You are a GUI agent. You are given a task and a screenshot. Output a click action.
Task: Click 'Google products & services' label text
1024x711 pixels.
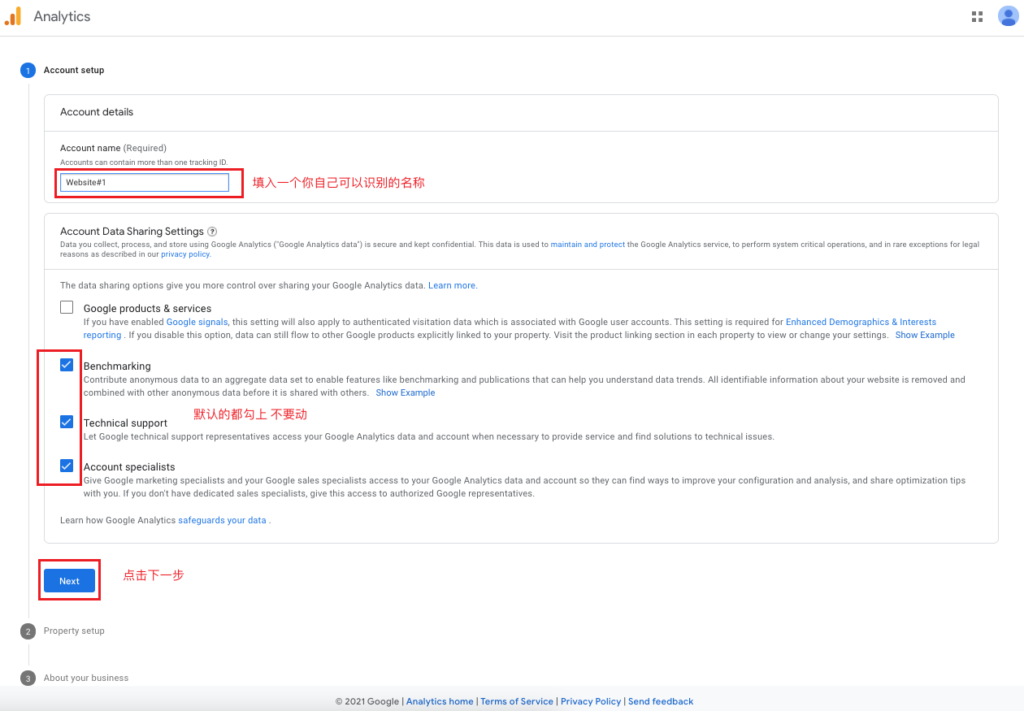point(148,308)
